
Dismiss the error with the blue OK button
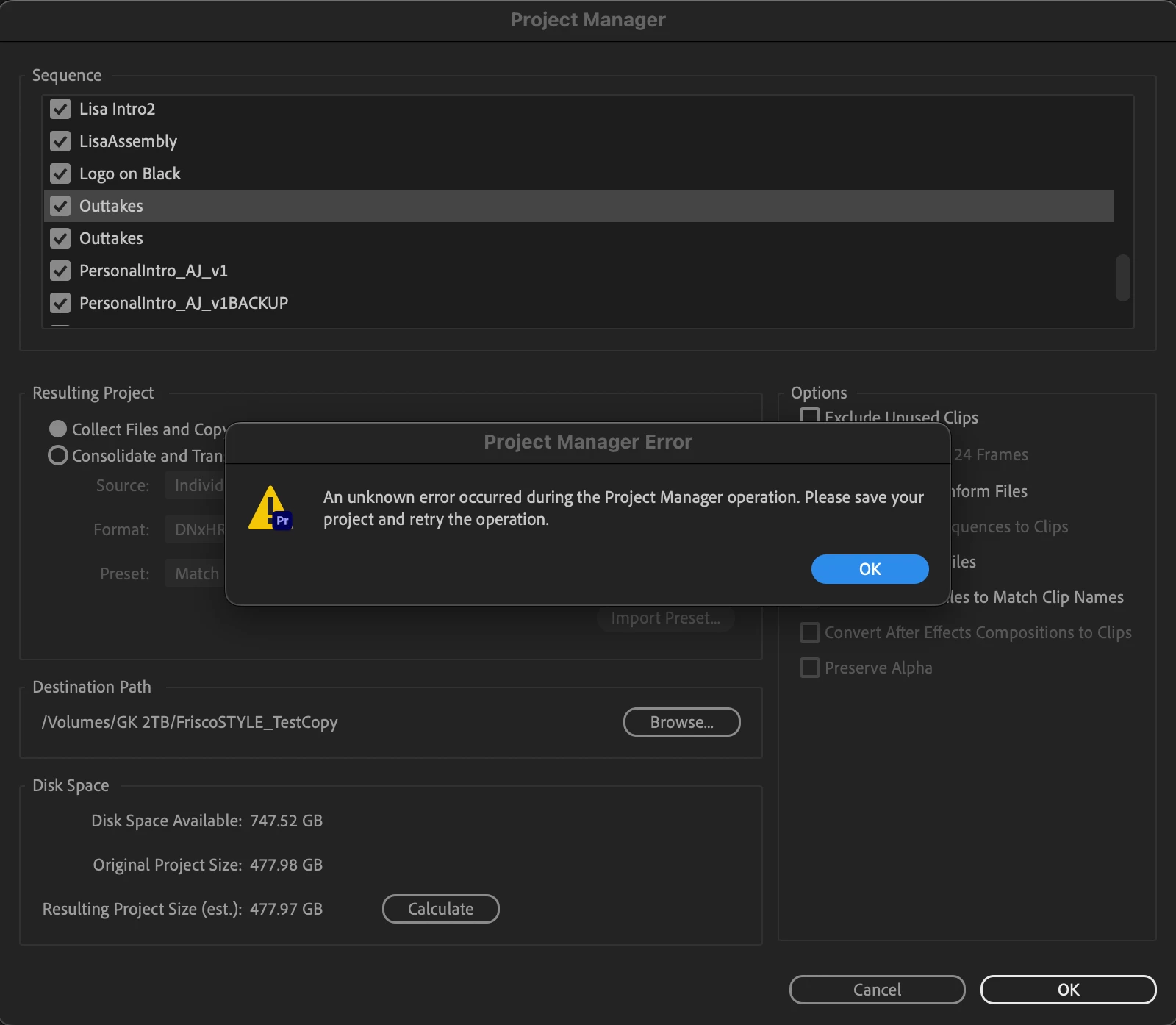pos(870,569)
